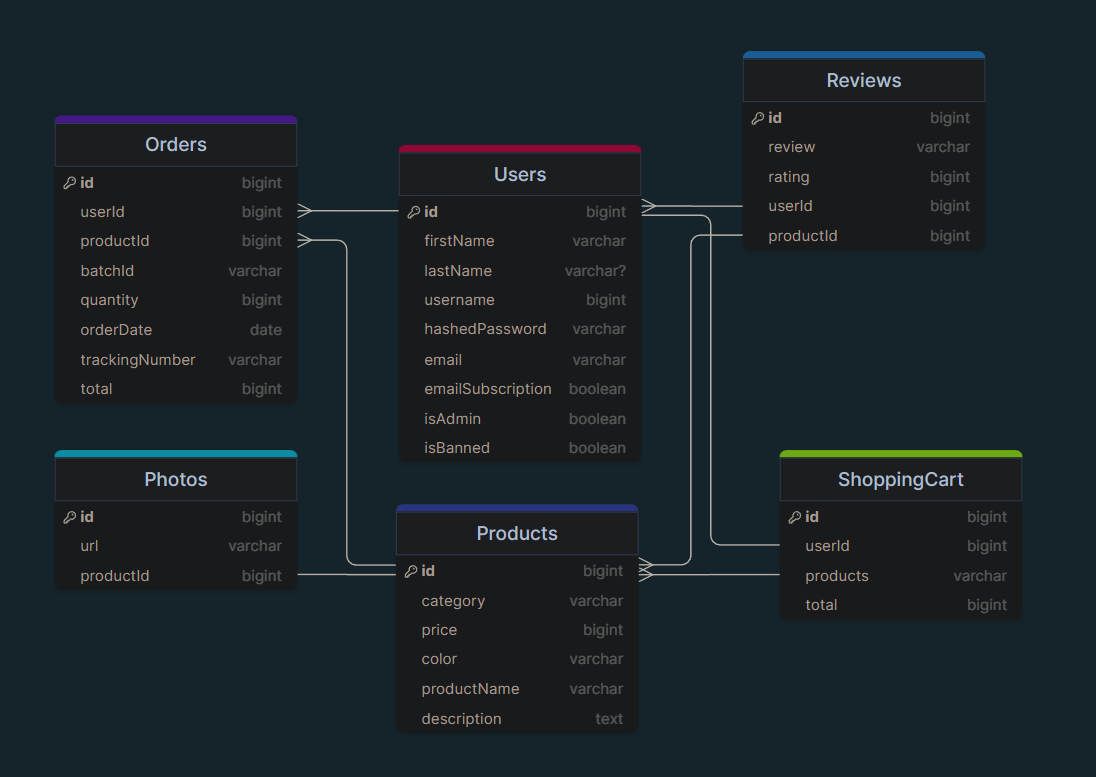This screenshot has width=1096, height=777.
Task: Select the userId field in ShoppingCart
Action: (x=901, y=546)
